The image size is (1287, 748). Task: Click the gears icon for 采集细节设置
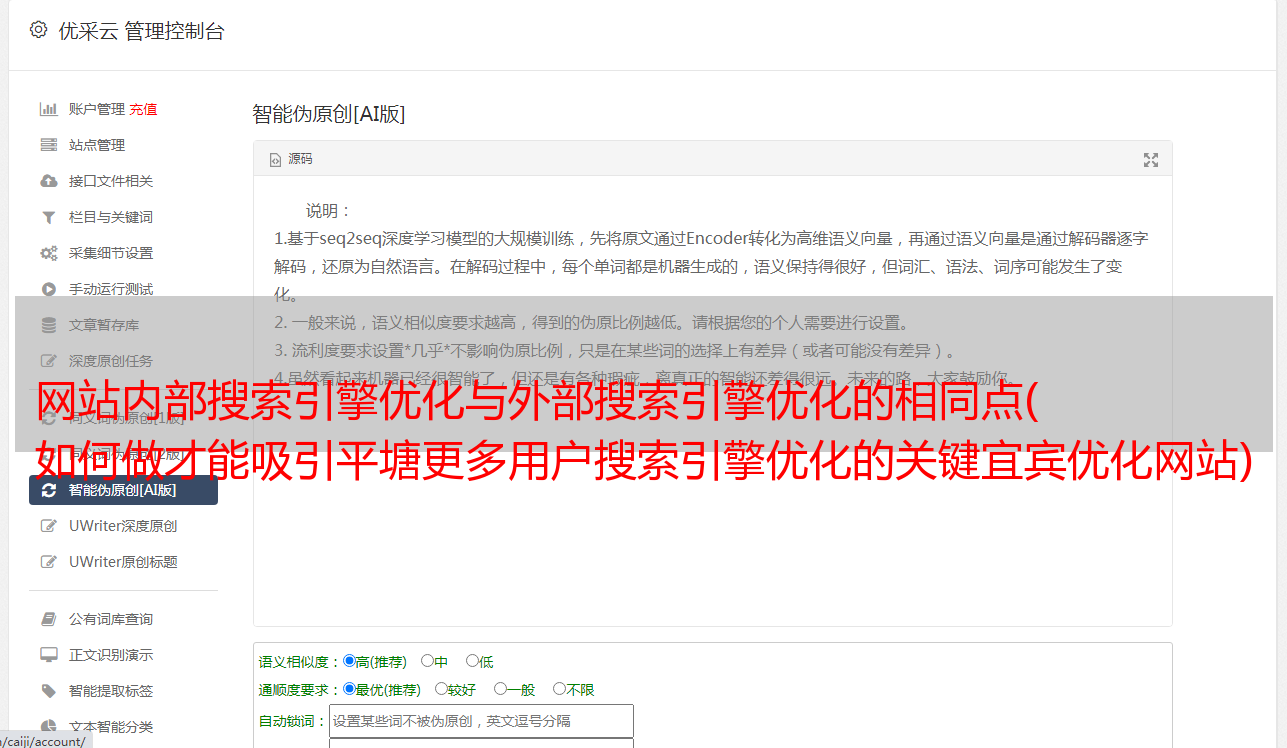tap(48, 253)
